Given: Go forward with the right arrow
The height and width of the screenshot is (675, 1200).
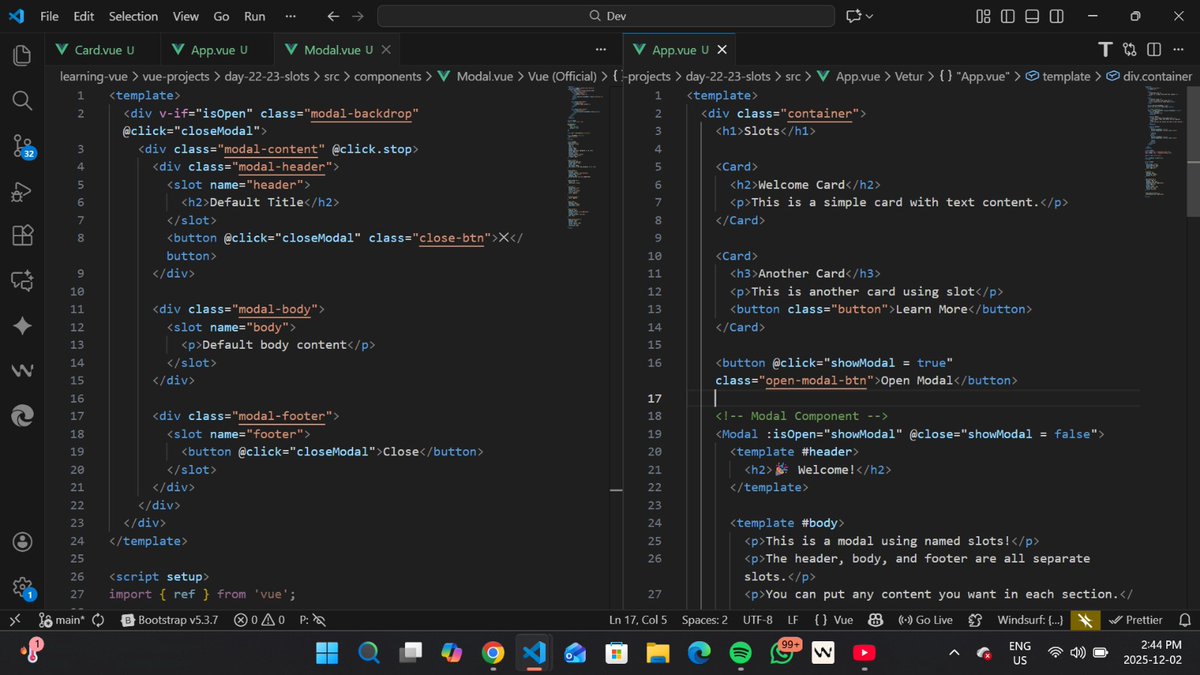Looking at the screenshot, I should point(358,16).
